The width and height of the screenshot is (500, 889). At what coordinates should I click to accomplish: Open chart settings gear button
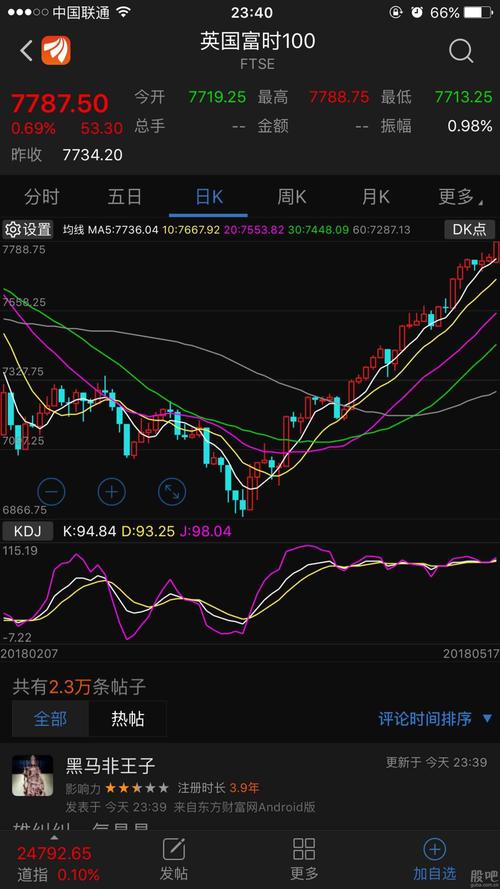pyautogui.click(x=28, y=230)
